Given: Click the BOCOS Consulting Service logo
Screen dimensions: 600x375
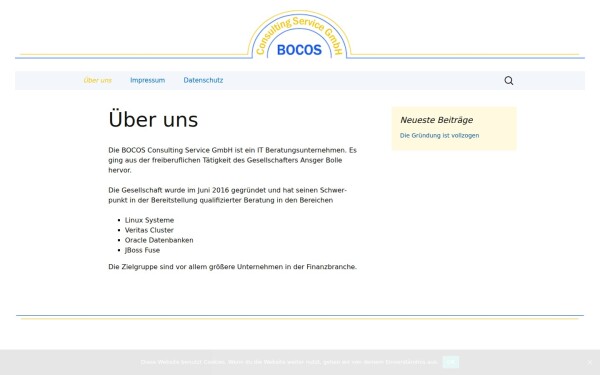Looking at the screenshot, I should [x=299, y=35].
